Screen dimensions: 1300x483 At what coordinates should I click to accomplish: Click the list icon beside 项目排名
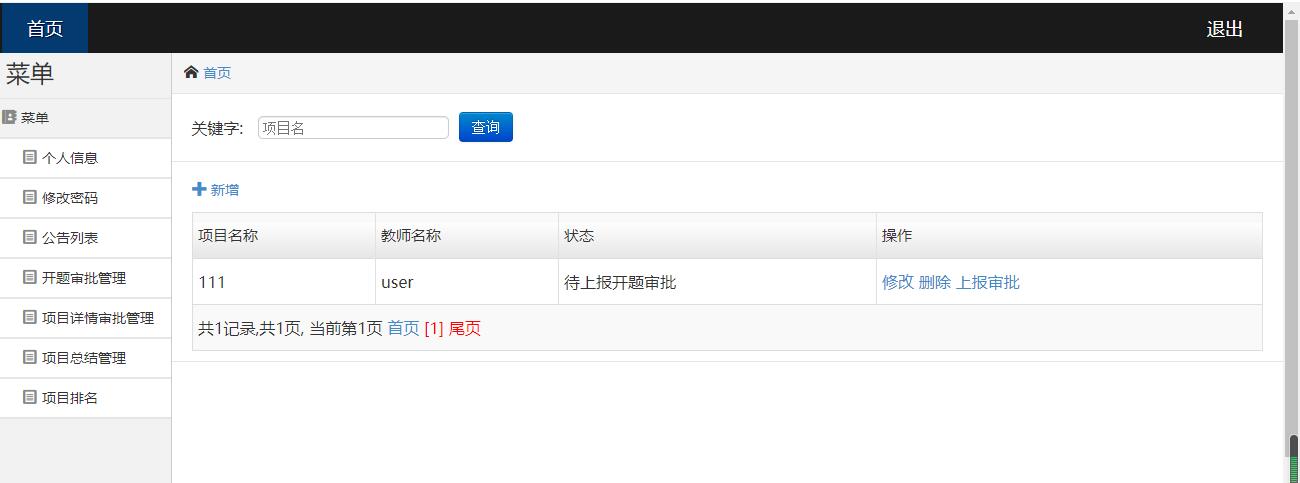pos(30,397)
